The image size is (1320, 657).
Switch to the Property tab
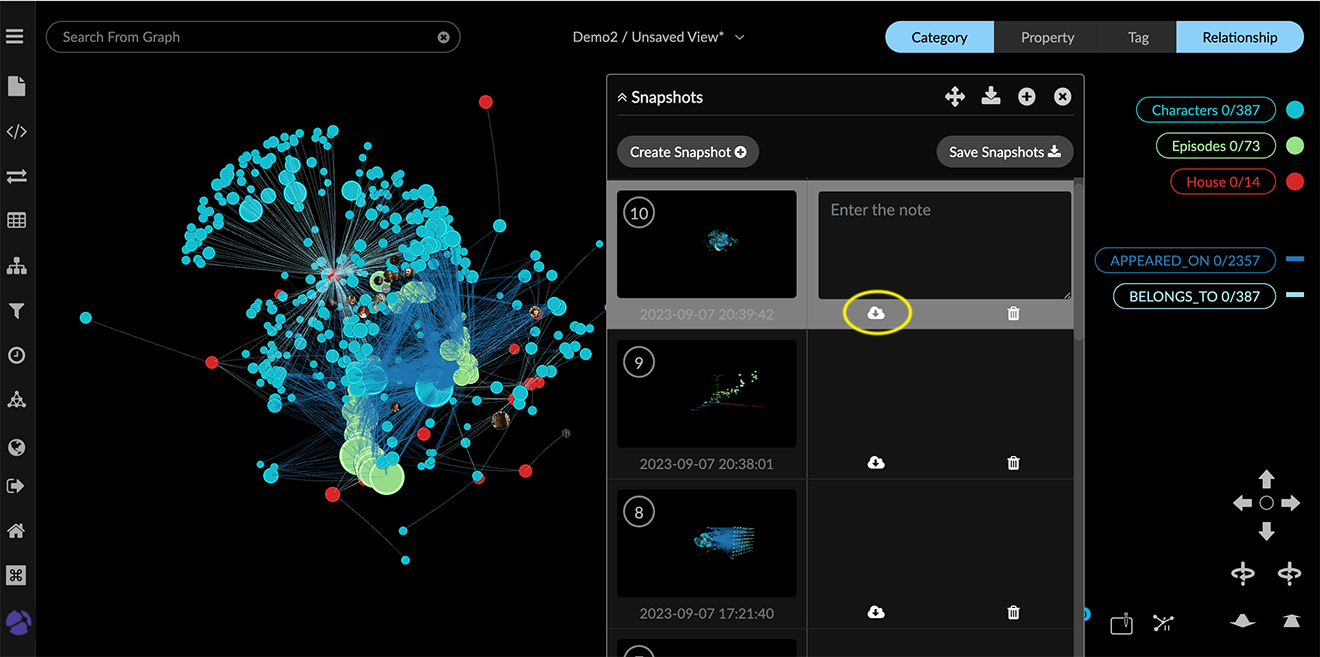(1047, 37)
